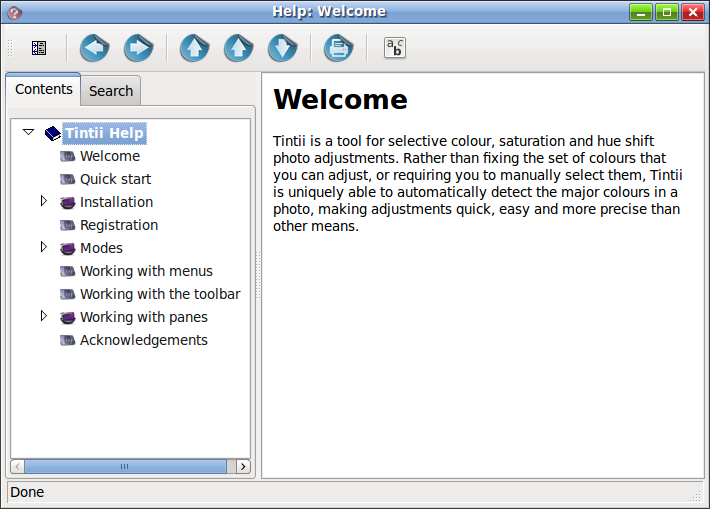Image resolution: width=710 pixels, height=509 pixels.
Task: Click the Done status bar text
Action: (x=27, y=492)
